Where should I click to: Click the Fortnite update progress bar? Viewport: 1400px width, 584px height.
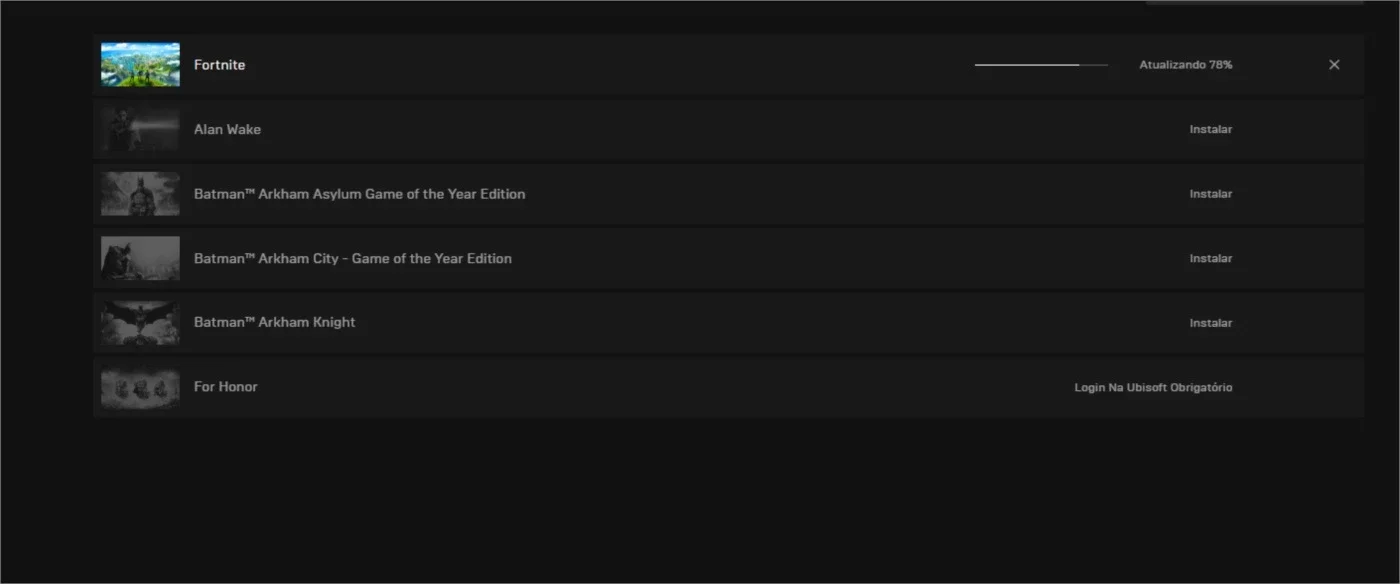[1041, 65]
